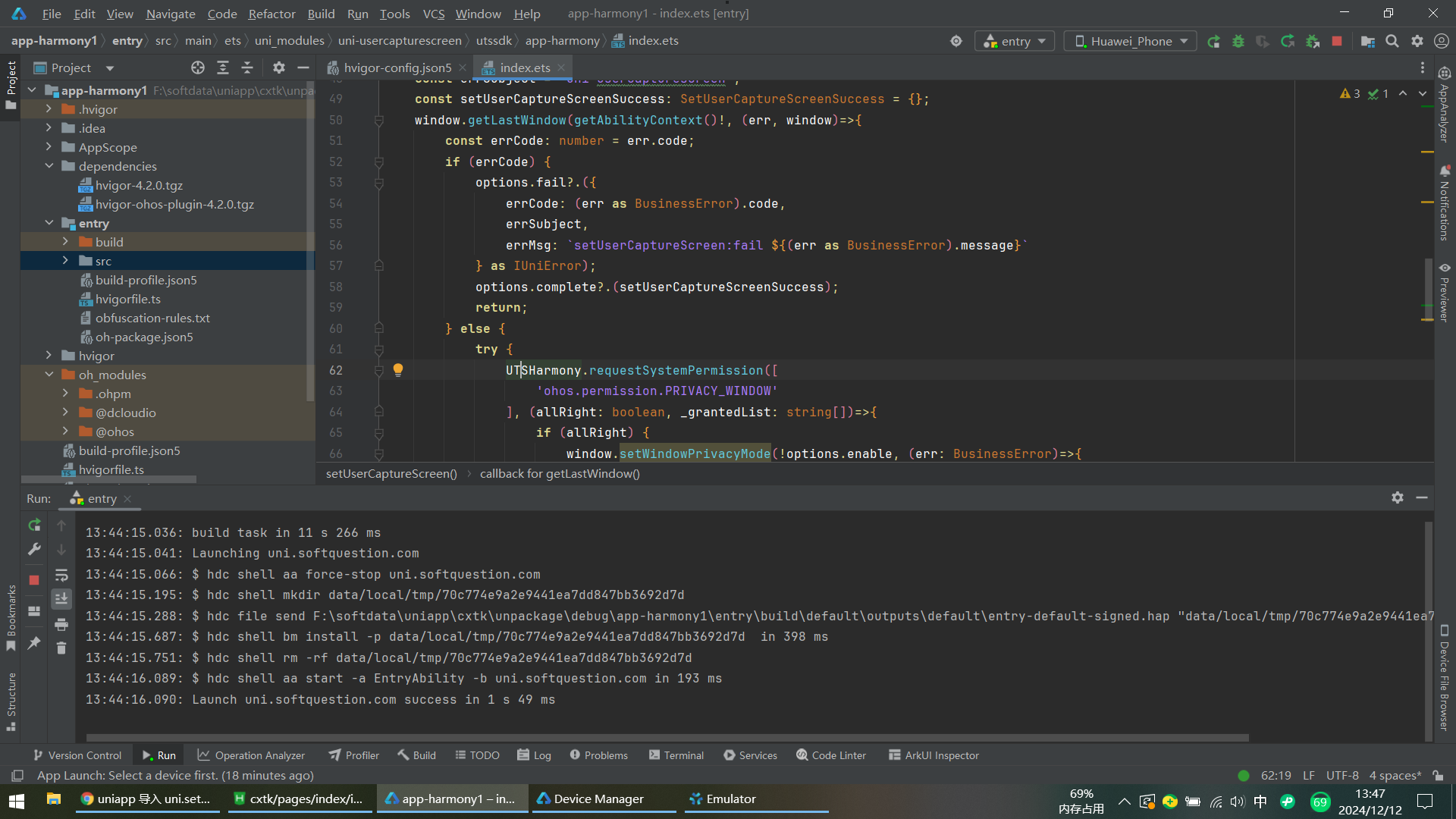Image resolution: width=1456 pixels, height=819 pixels.
Task: Open Problems tool window
Action: tap(599, 755)
